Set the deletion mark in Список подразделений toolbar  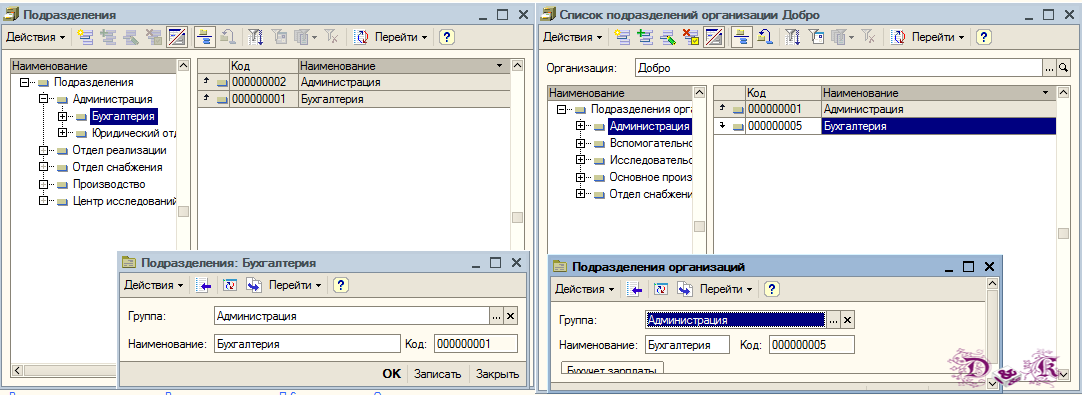690,37
